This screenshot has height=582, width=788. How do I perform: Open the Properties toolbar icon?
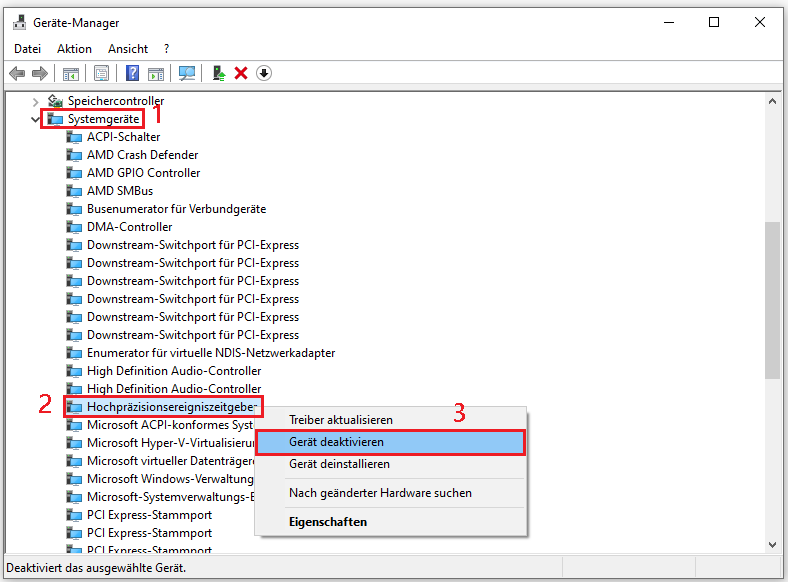tap(102, 73)
